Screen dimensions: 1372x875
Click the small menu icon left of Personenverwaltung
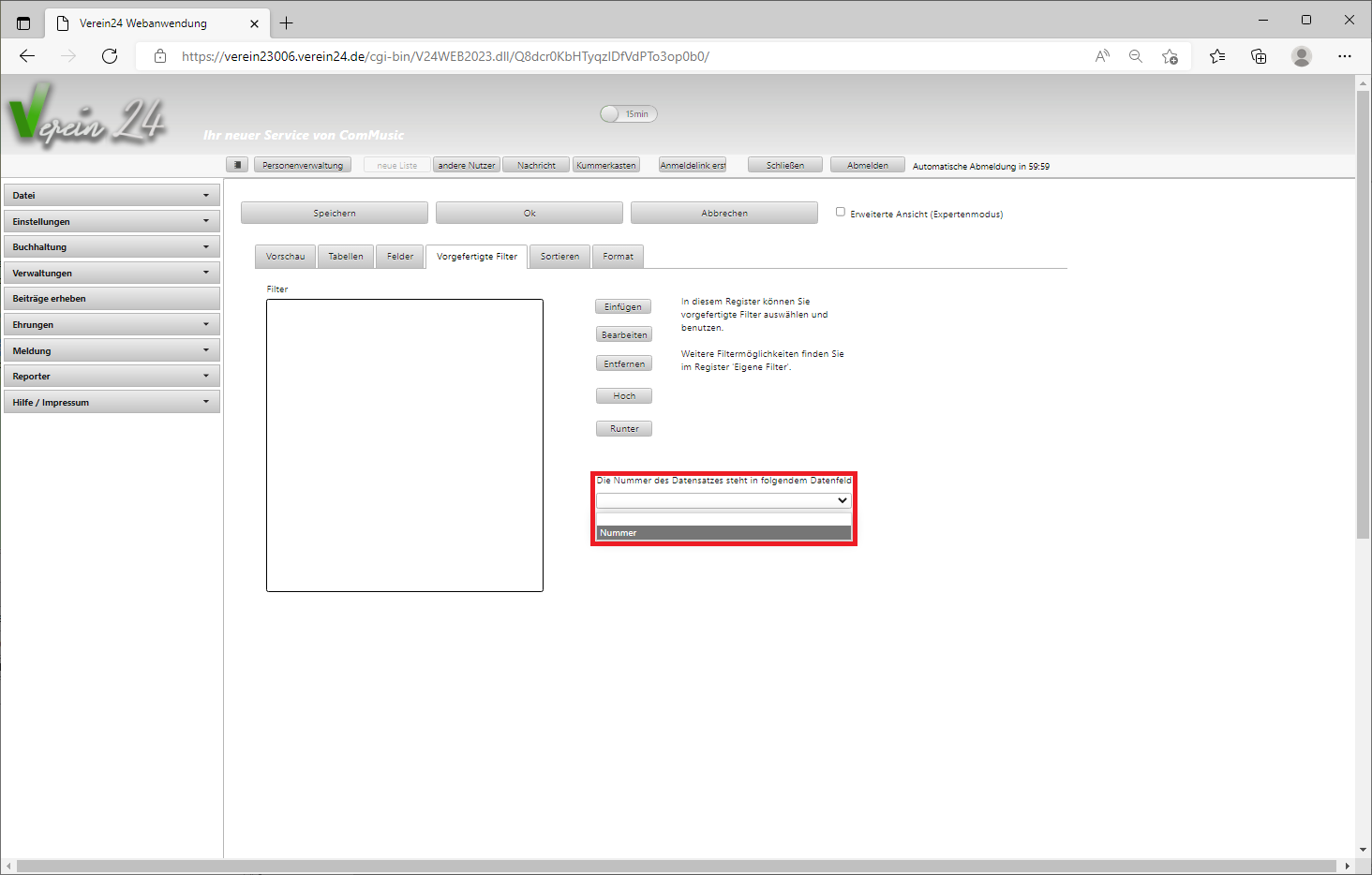(x=237, y=165)
